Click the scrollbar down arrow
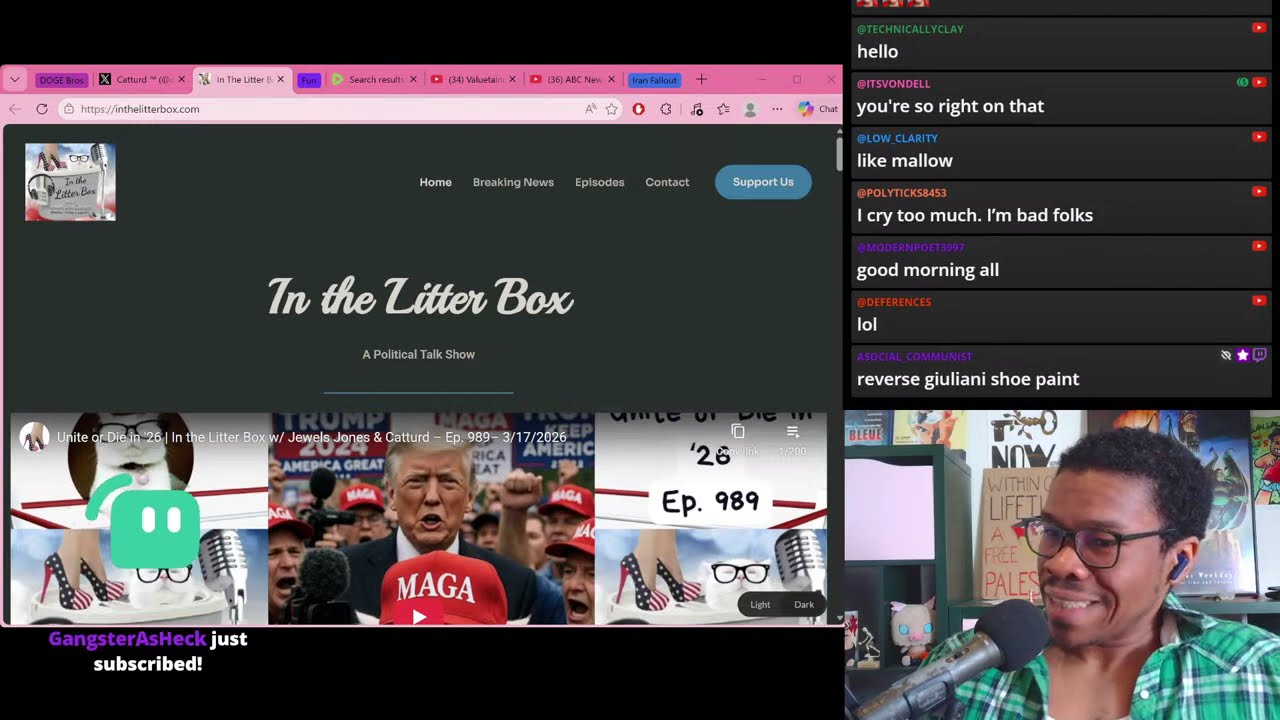This screenshot has width=1280, height=720. pyautogui.click(x=839, y=618)
